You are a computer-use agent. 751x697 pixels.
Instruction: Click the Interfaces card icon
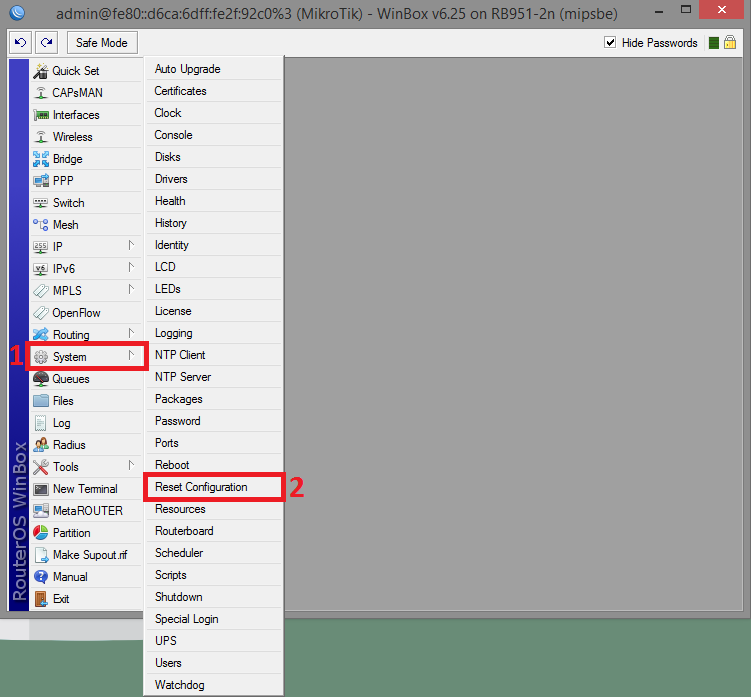coord(41,115)
